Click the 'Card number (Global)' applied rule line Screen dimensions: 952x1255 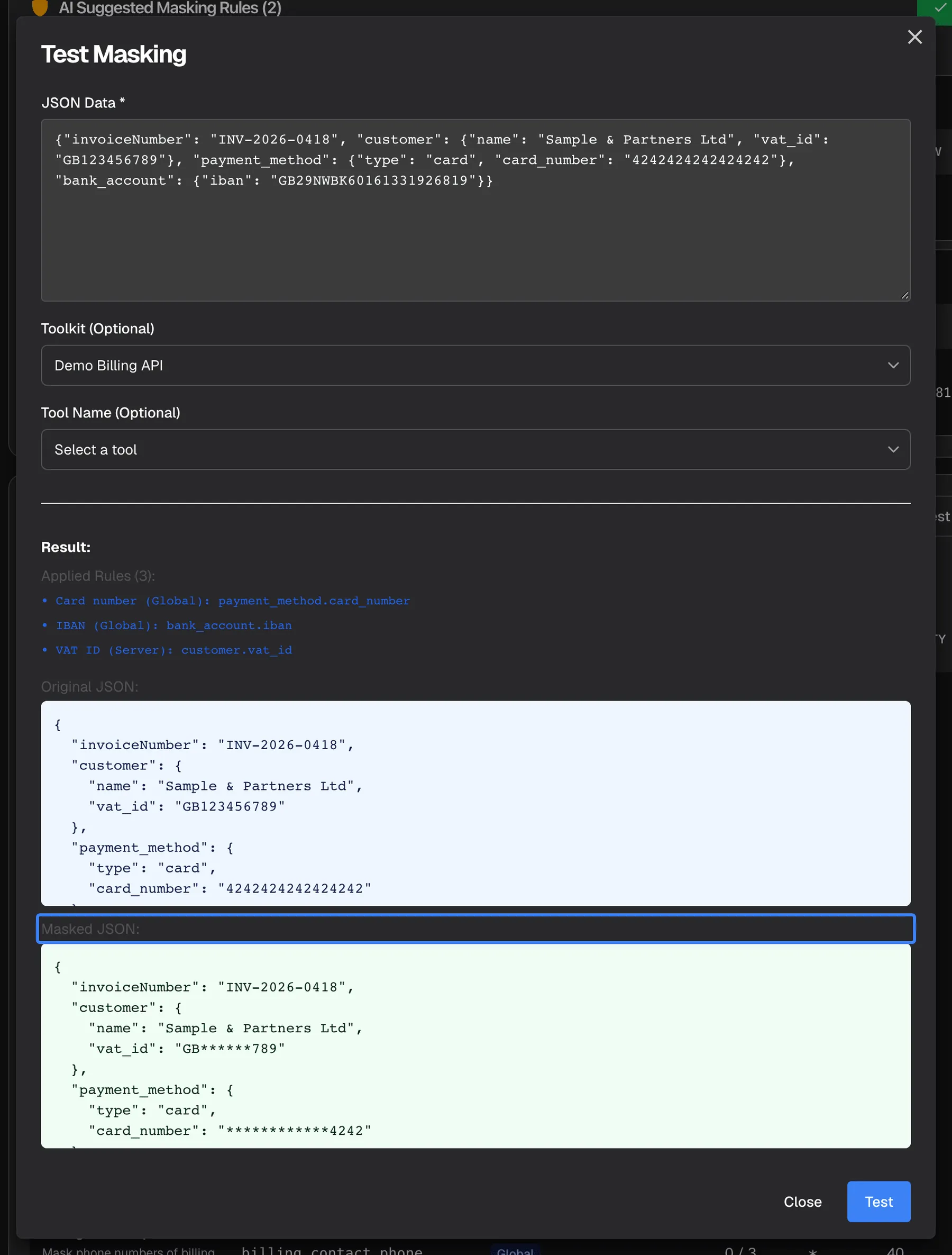(233, 601)
